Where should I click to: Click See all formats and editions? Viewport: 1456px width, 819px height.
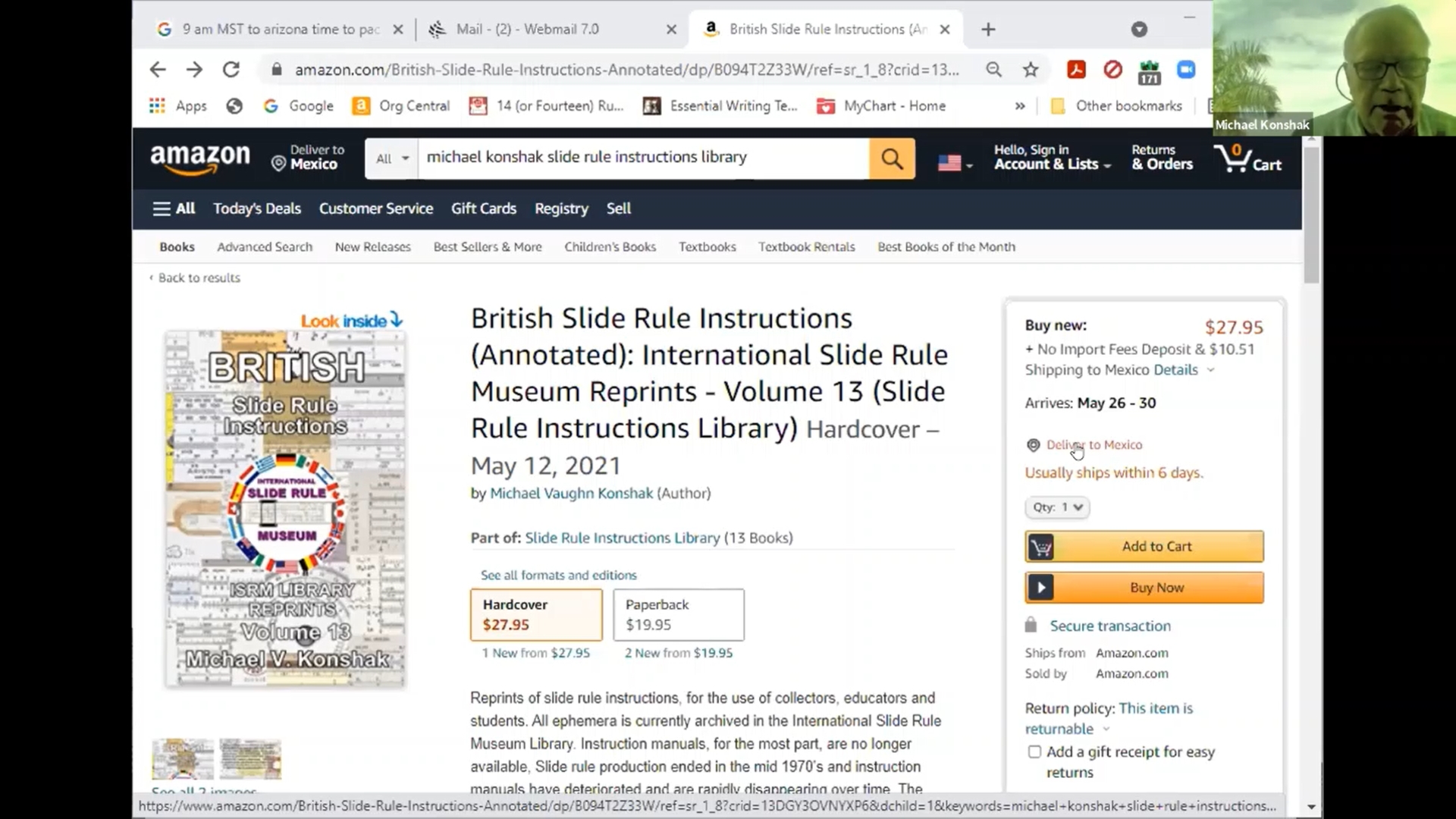pos(559,576)
